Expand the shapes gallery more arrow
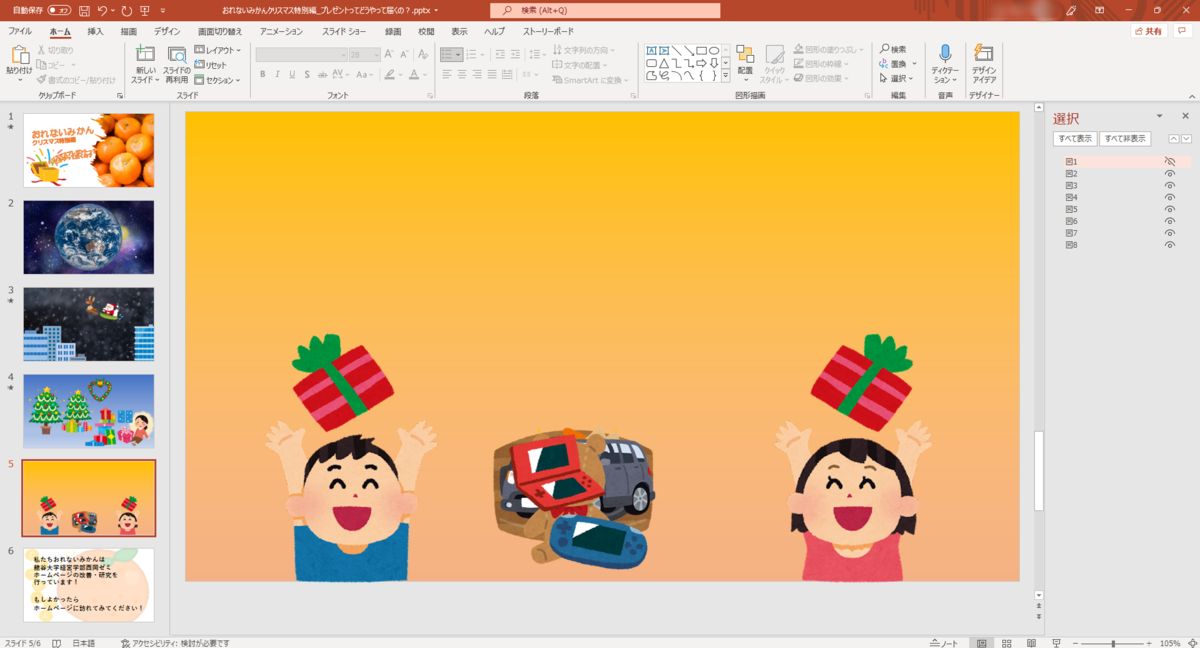Viewport: 1200px width, 648px height. click(x=725, y=75)
